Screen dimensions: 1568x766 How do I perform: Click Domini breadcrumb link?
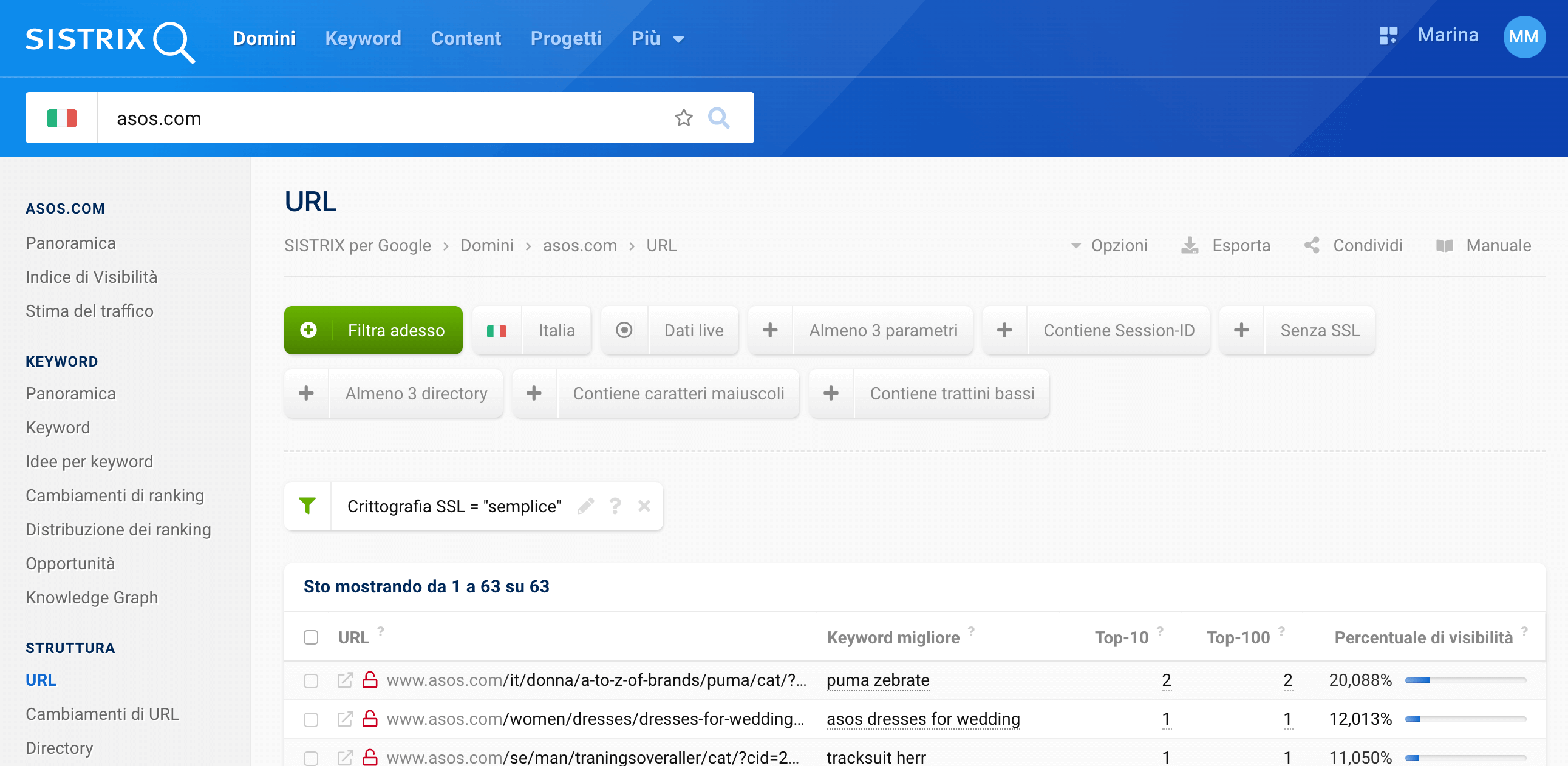[487, 245]
